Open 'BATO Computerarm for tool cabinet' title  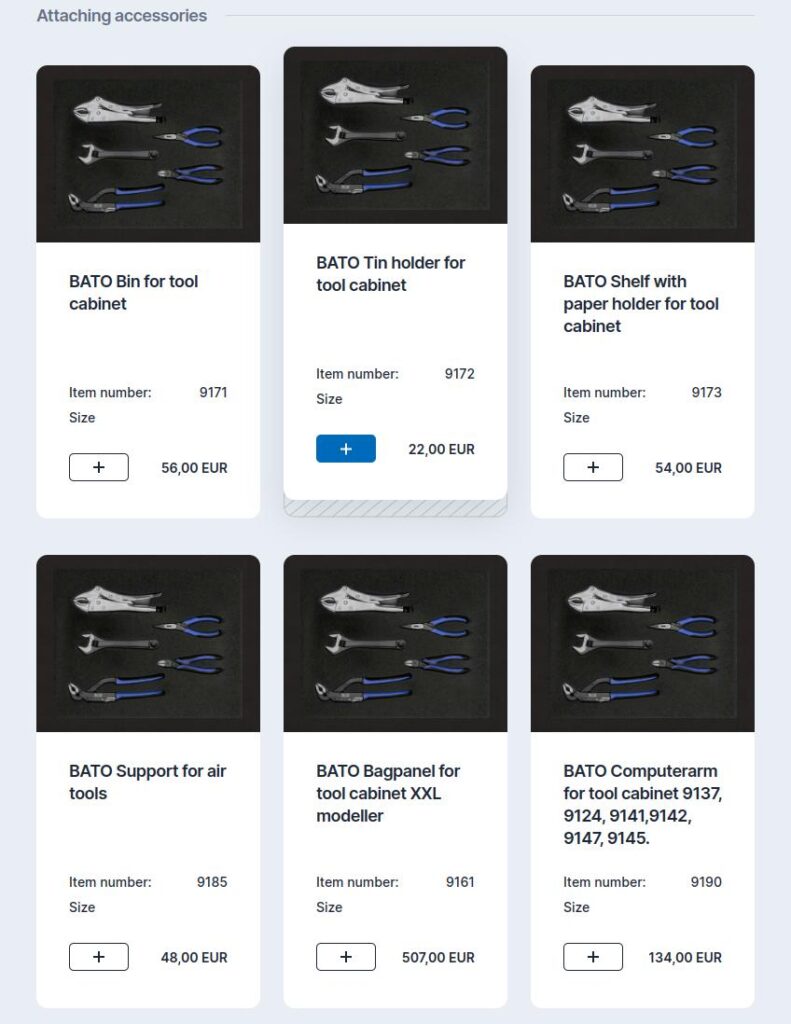[x=643, y=804]
